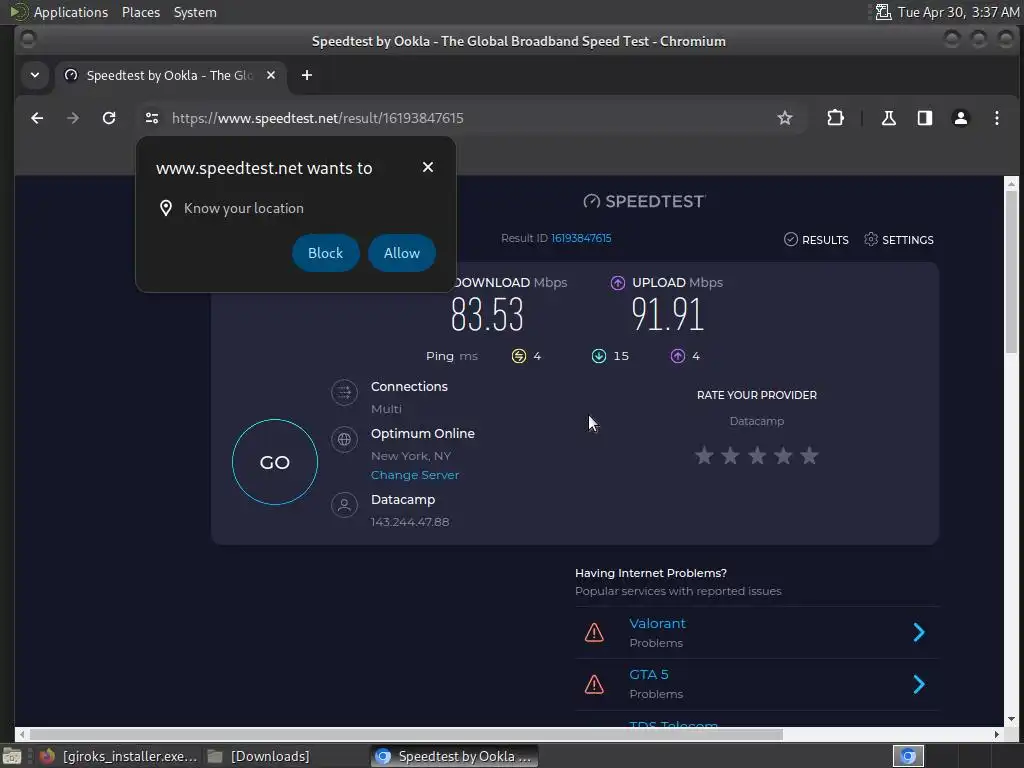Click the IP address 143.244.47.88

tap(410, 522)
